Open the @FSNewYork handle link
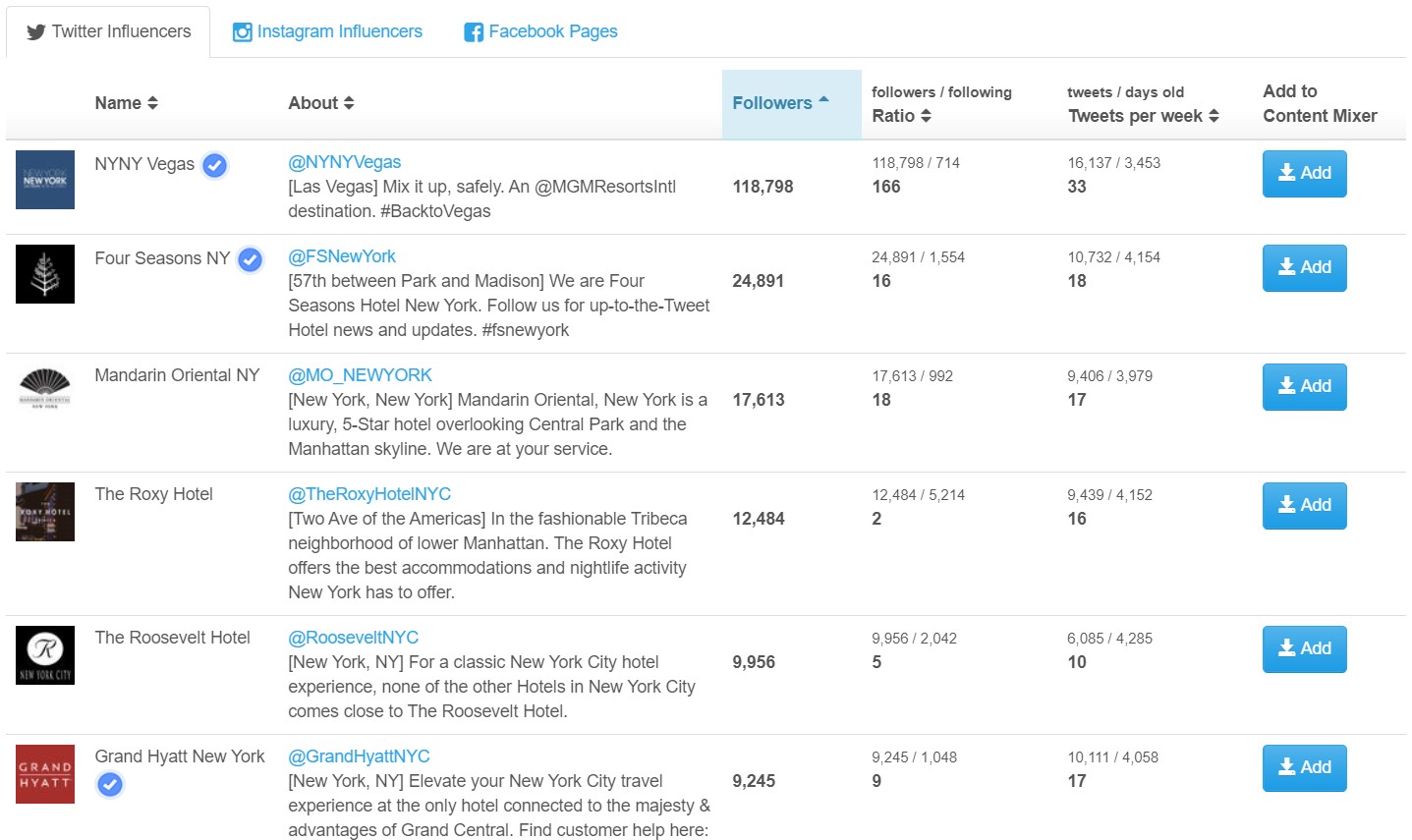 point(342,256)
